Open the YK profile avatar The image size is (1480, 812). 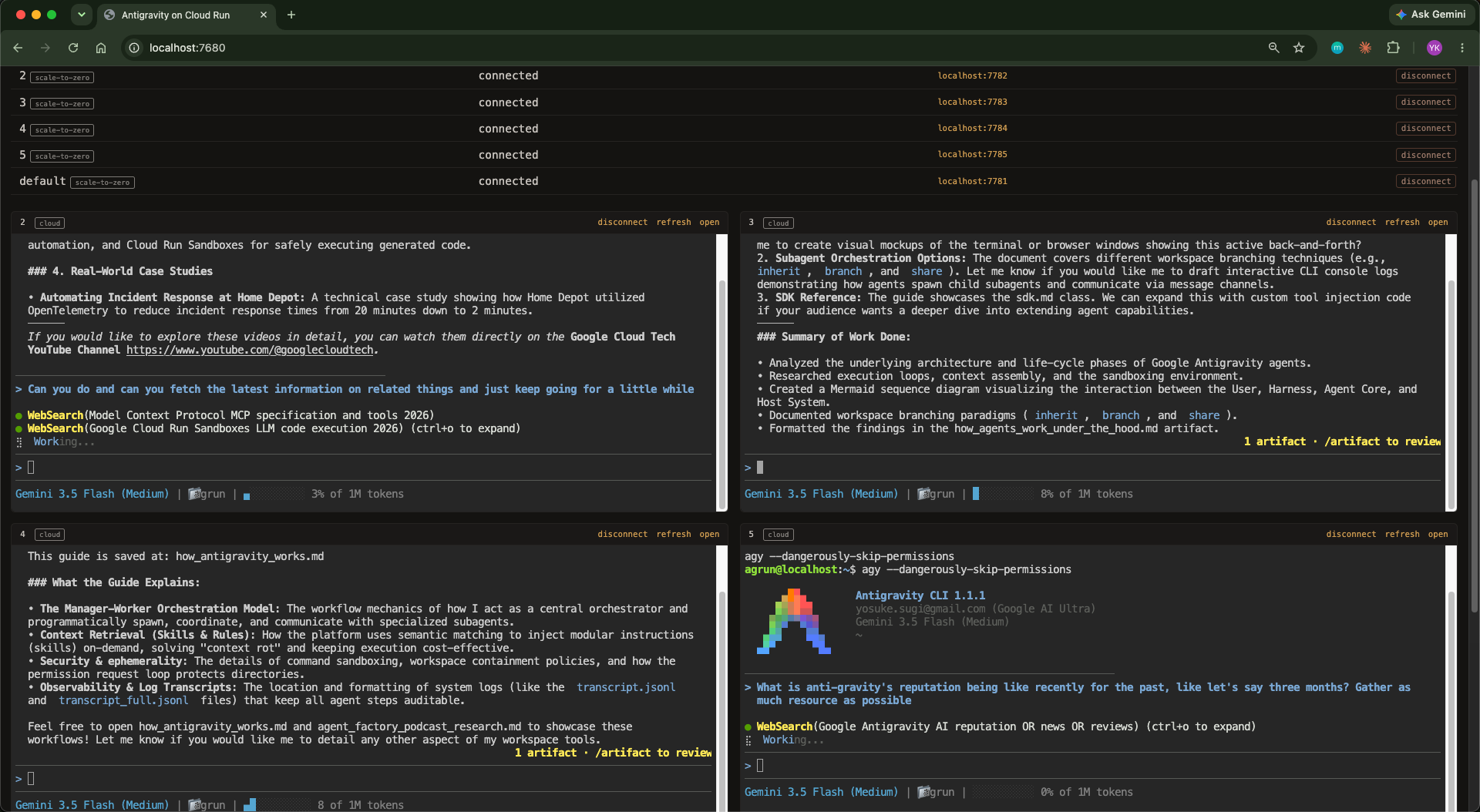[x=1435, y=48]
